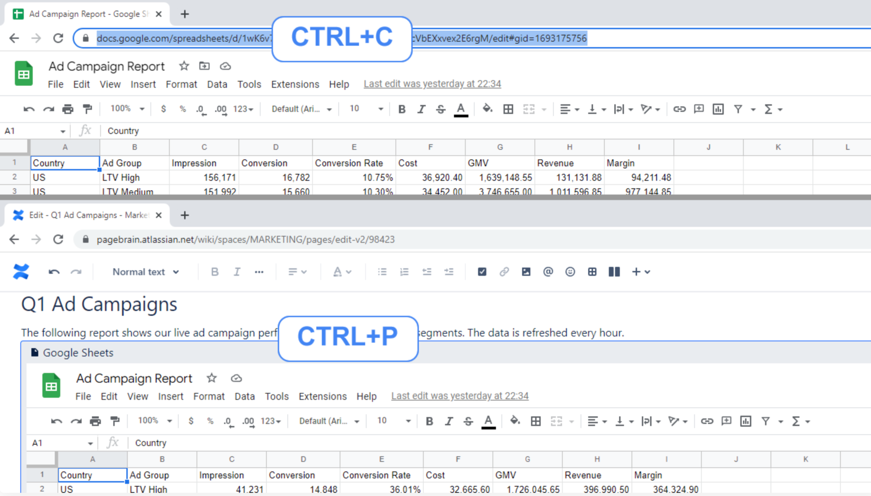Click the Google Sheets home logo in the upper window

coord(24,74)
